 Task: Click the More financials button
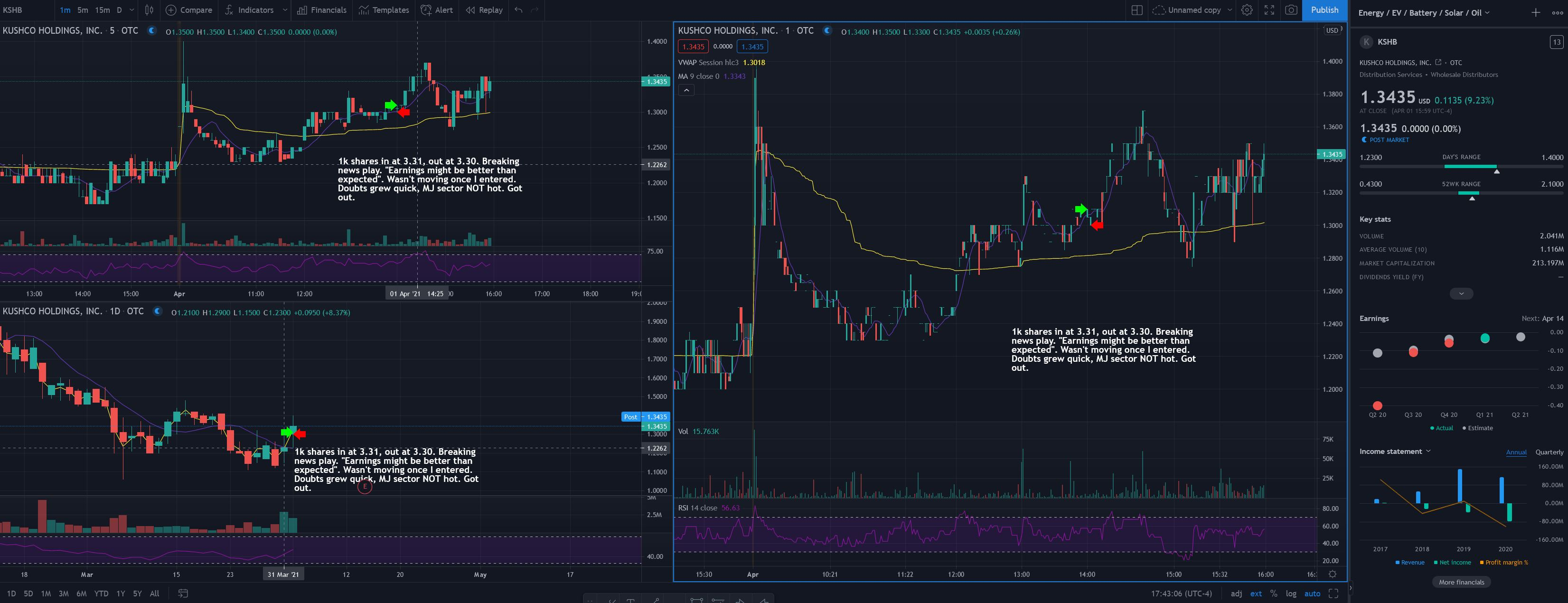pos(1461,582)
